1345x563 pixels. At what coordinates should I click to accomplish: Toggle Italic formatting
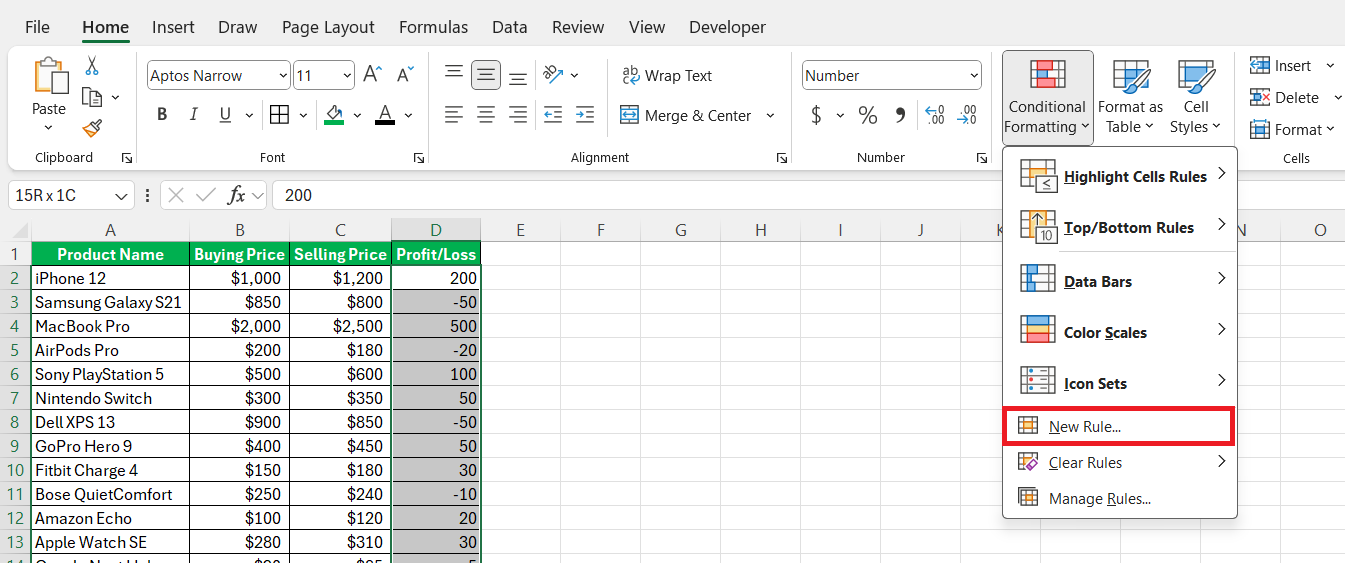[x=192, y=115]
